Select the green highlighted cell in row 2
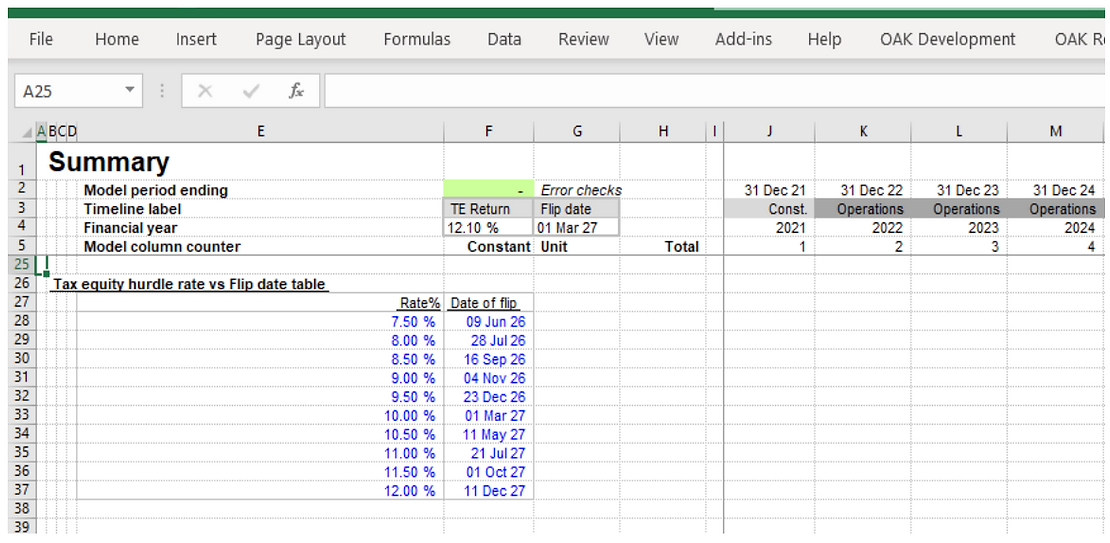Image resolution: width=1110 pixels, height=543 pixels. point(488,190)
